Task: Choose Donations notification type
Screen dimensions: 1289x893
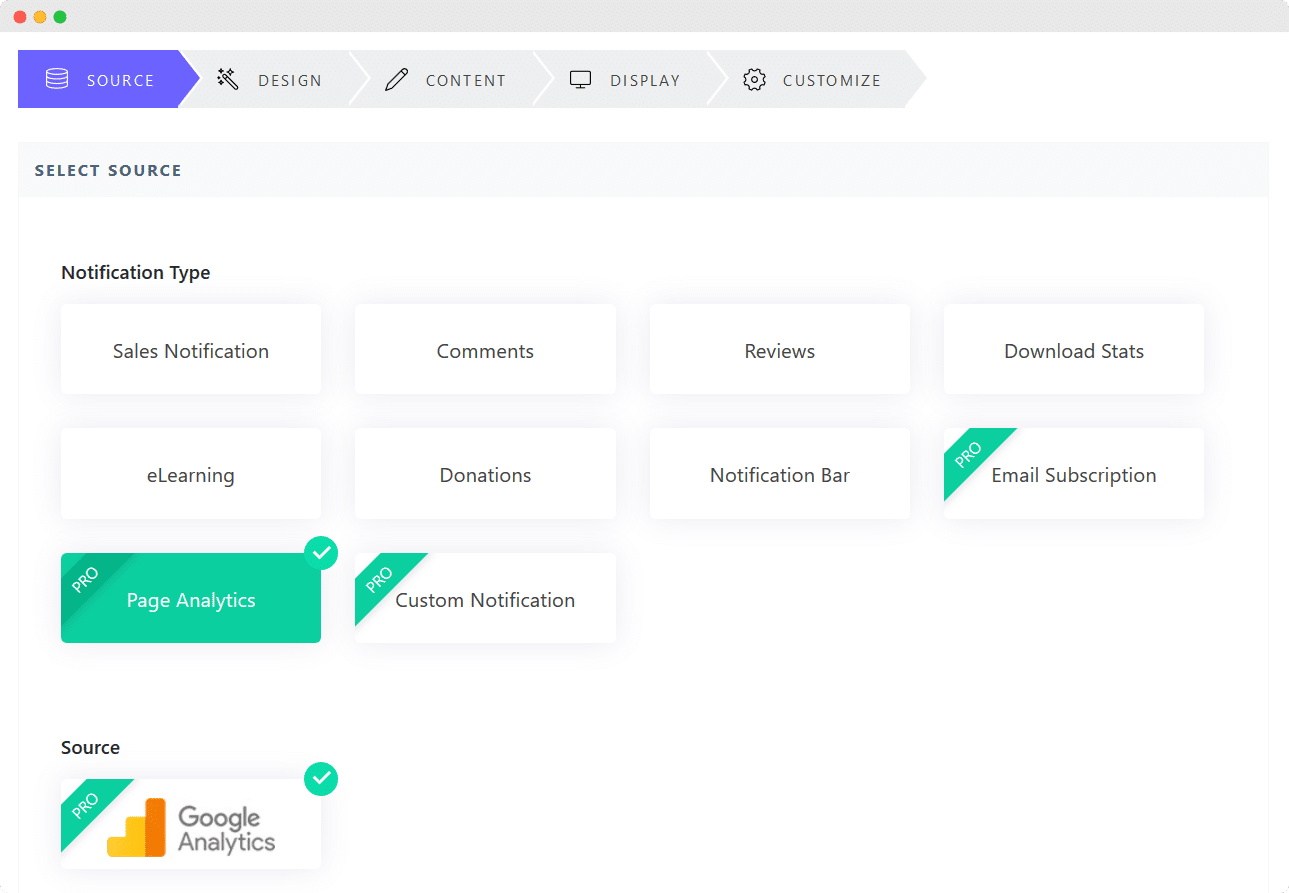Action: click(x=485, y=474)
